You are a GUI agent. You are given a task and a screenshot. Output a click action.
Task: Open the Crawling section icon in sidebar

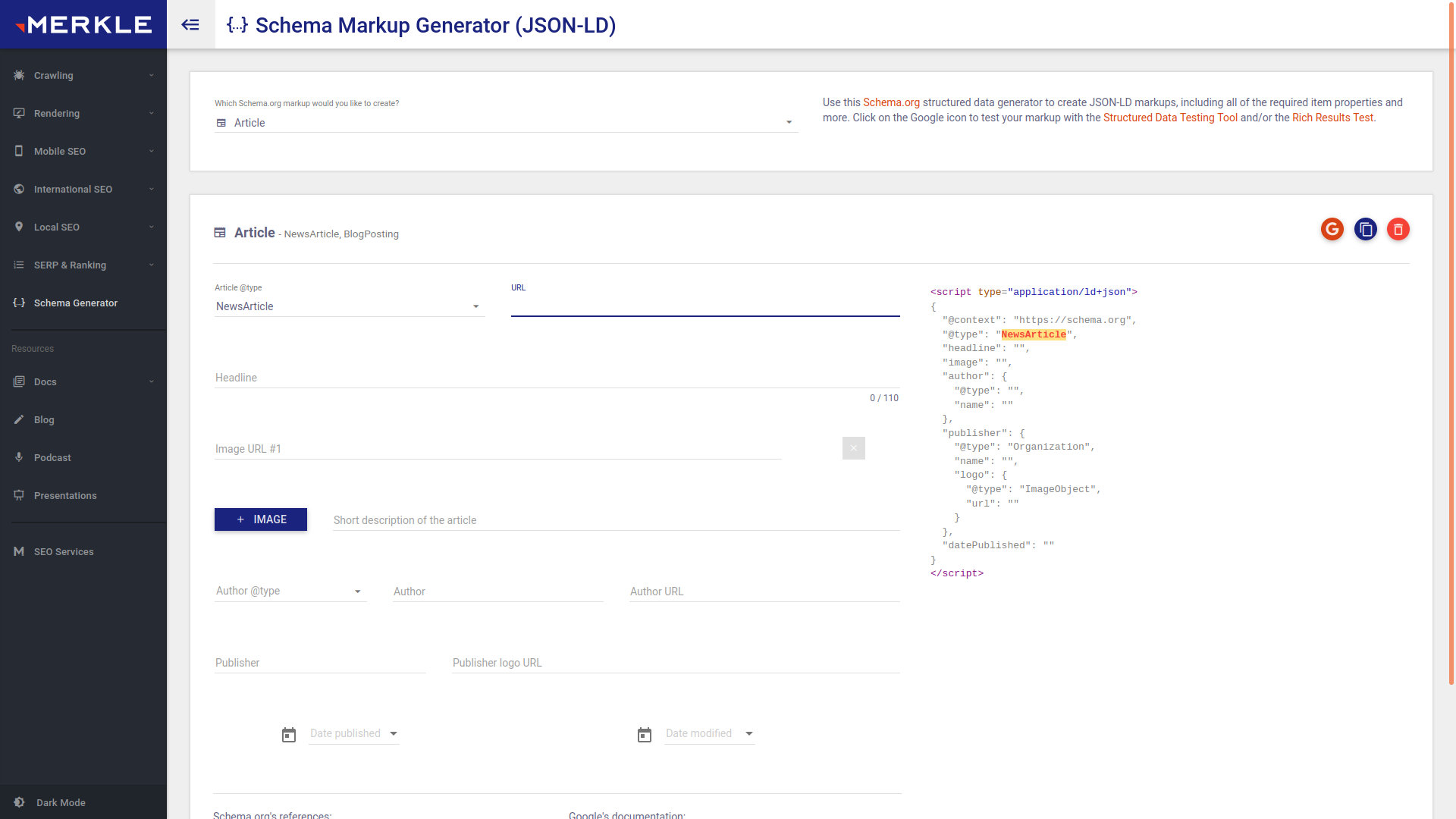click(18, 75)
